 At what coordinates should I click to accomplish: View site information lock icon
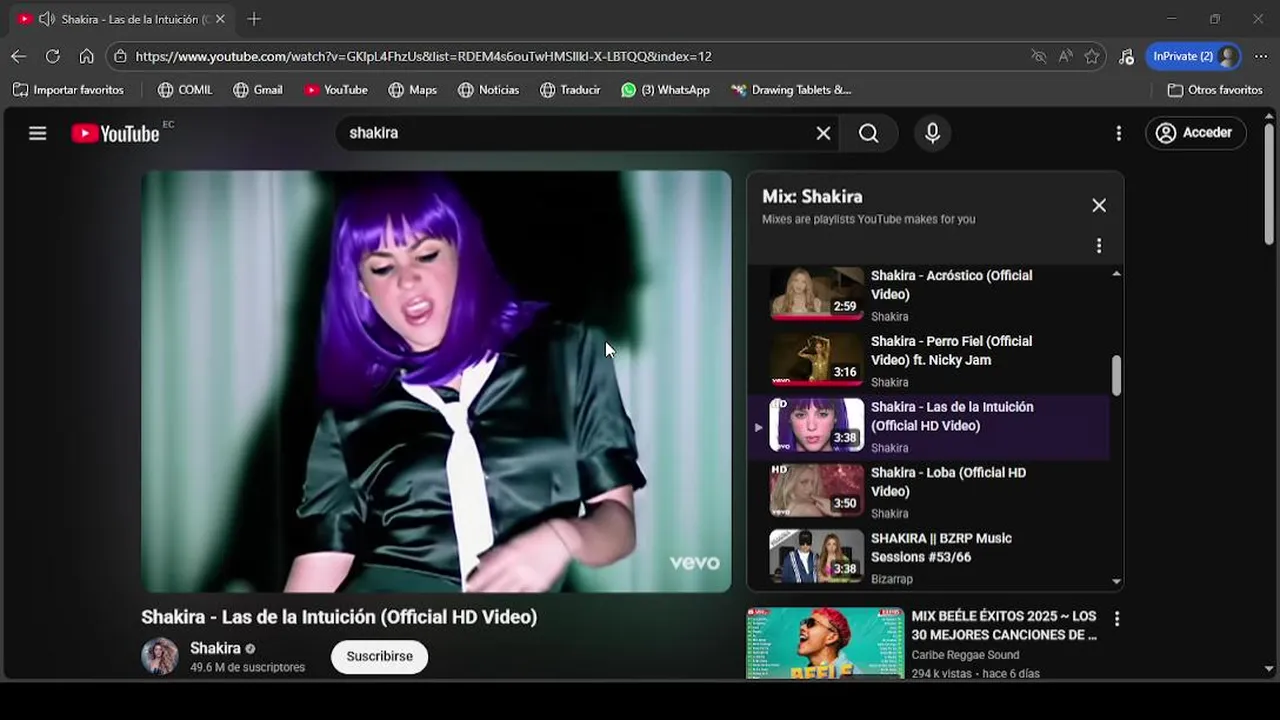(x=121, y=57)
